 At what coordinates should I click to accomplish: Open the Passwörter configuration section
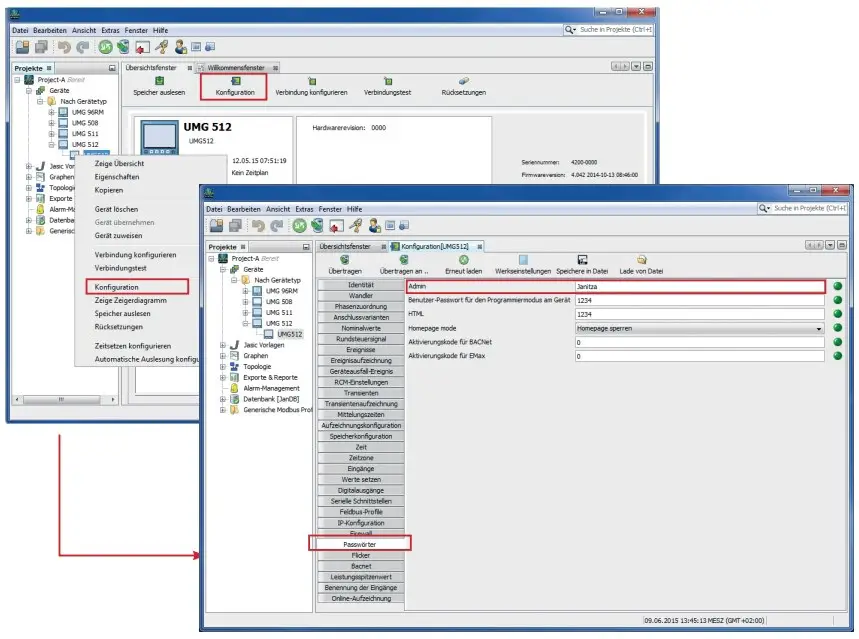pyautogui.click(x=360, y=544)
